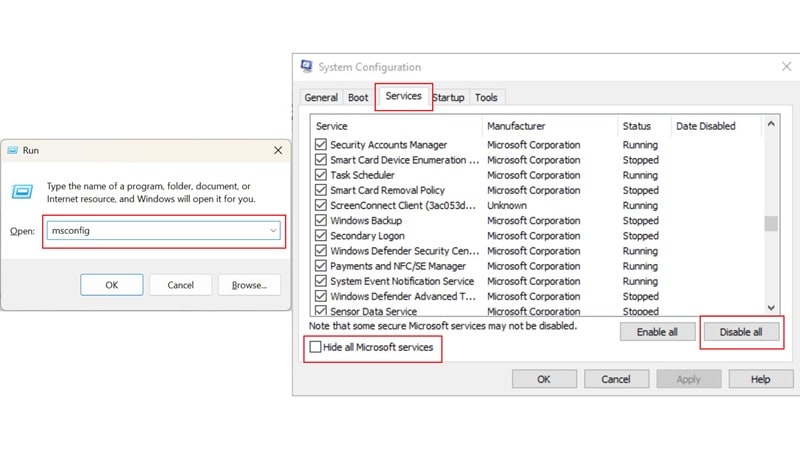The width and height of the screenshot is (800, 450).
Task: Click Microsoft Corporation beside Payments and NFC/SE Manager
Action: (533, 266)
